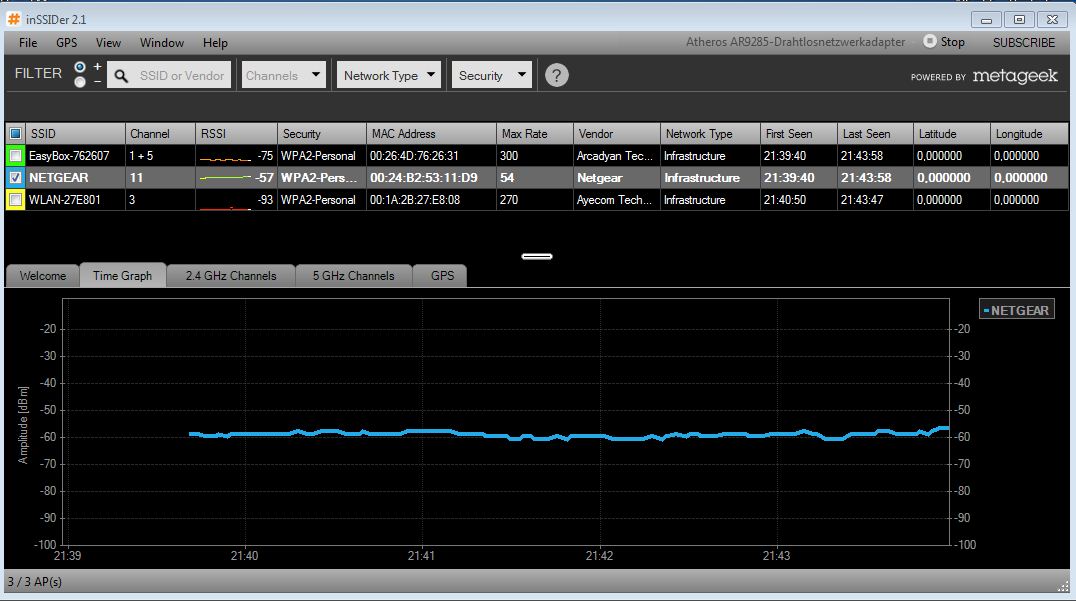Click the search magnifier icon in filter
Image resolution: width=1076 pixels, height=601 pixels.
click(121, 75)
